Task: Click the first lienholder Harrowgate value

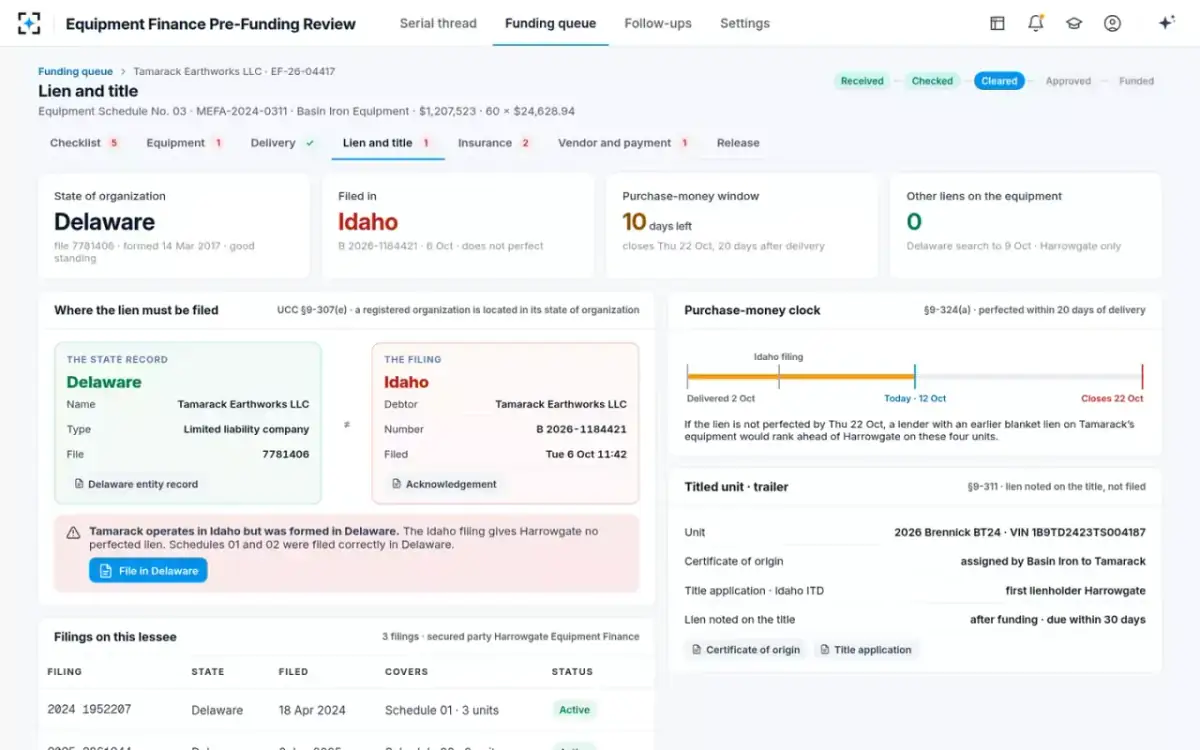Action: pyautogui.click(x=1076, y=591)
